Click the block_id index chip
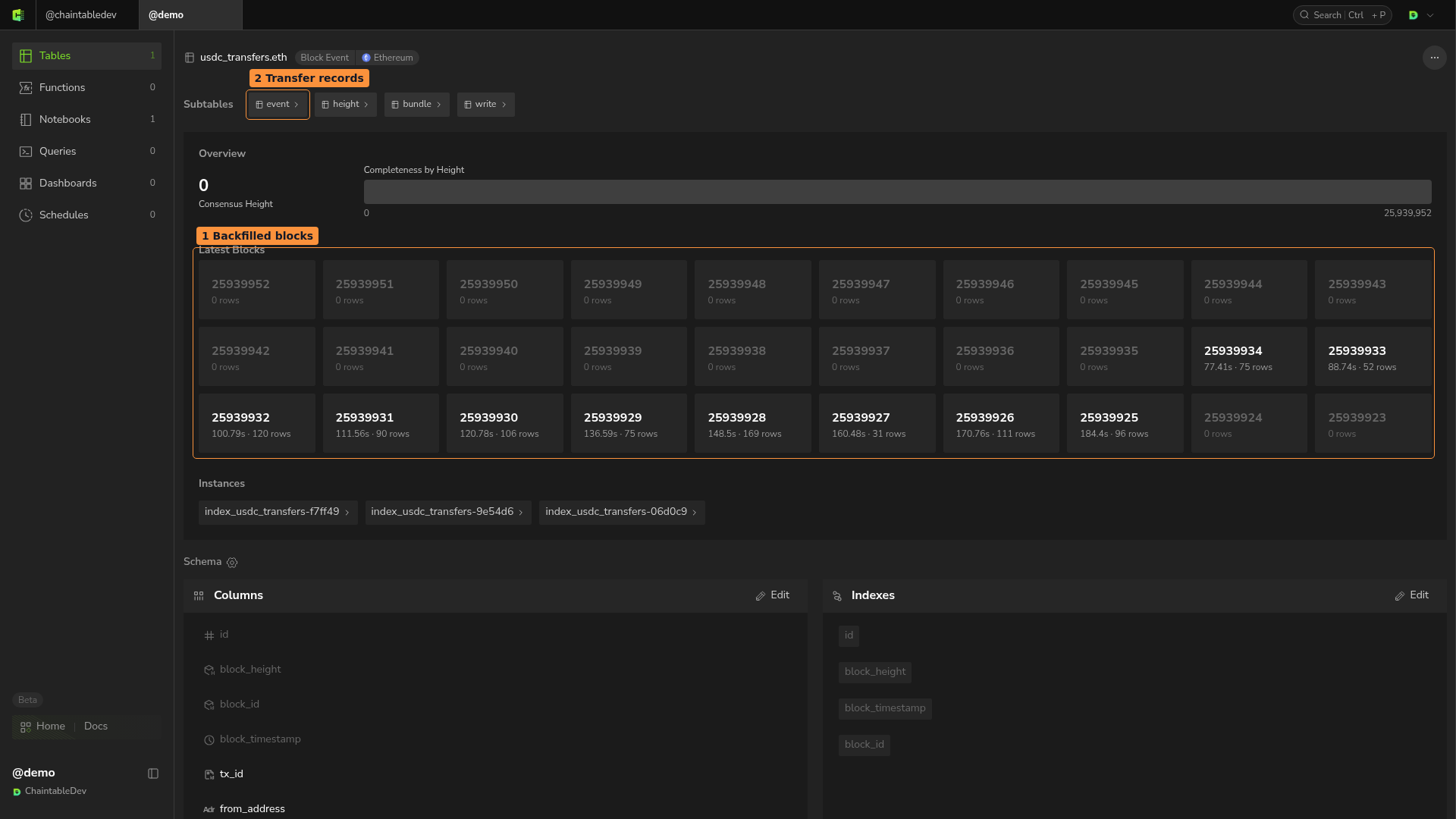Screen dimensions: 1456x819 point(864,745)
